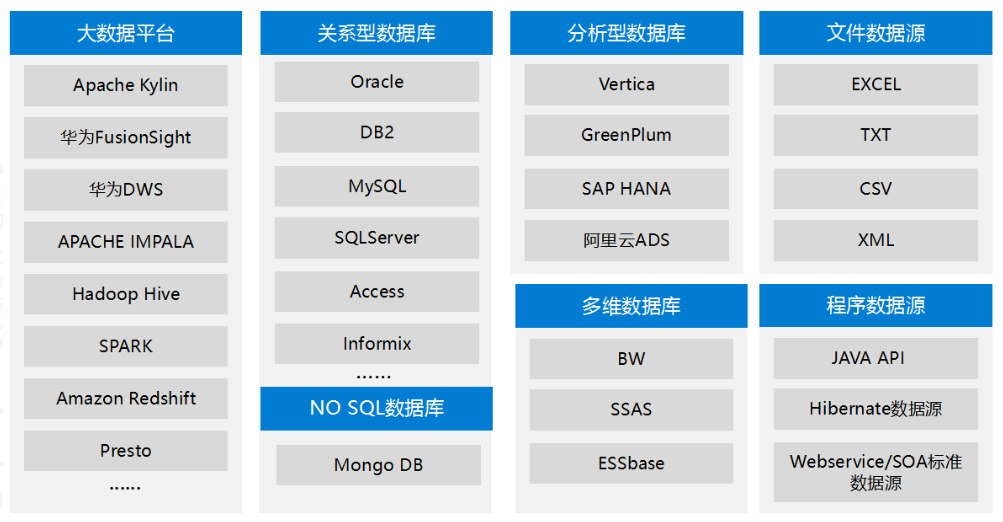Click the SAP HANA box
The width and height of the screenshot is (1003, 522).
tap(626, 189)
